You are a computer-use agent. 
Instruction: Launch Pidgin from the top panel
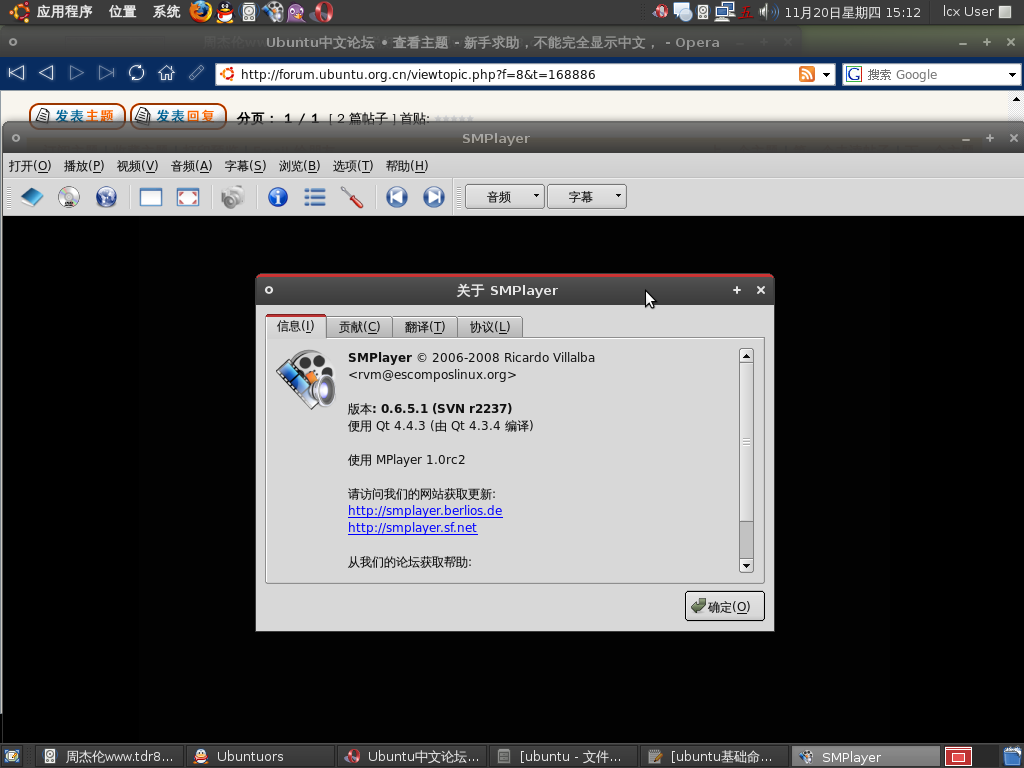pos(296,12)
